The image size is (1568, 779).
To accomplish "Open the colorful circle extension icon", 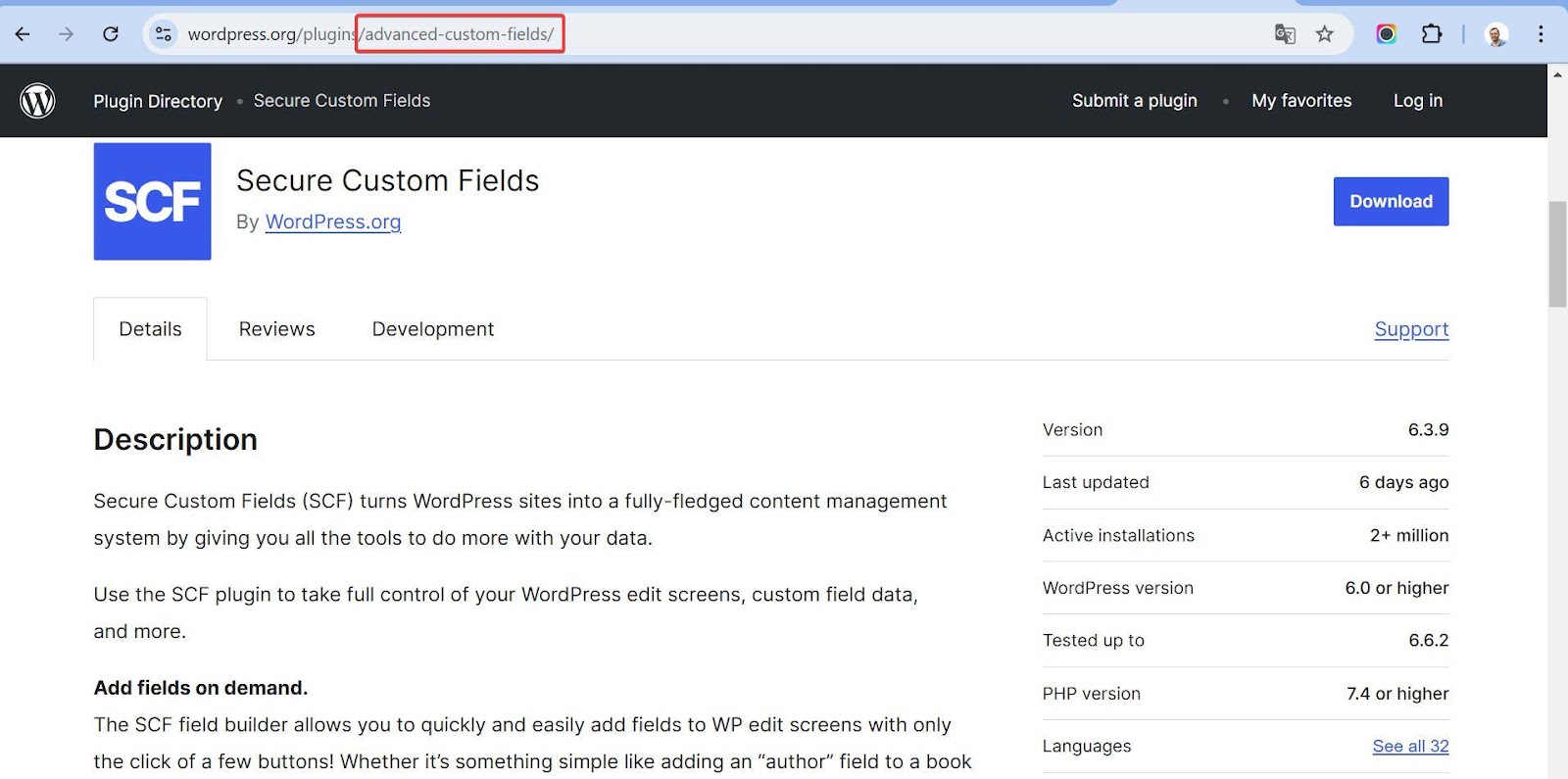I will pyautogui.click(x=1386, y=34).
